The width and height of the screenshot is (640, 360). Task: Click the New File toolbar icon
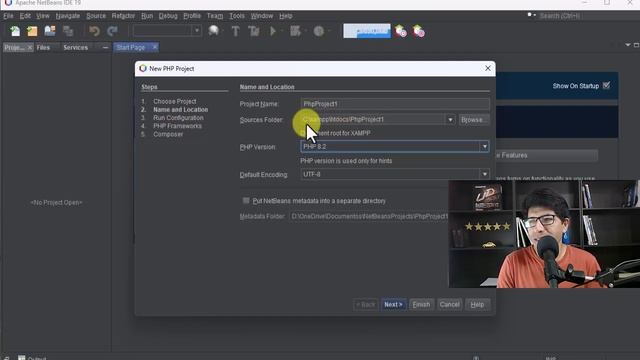pyautogui.click(x=15, y=31)
